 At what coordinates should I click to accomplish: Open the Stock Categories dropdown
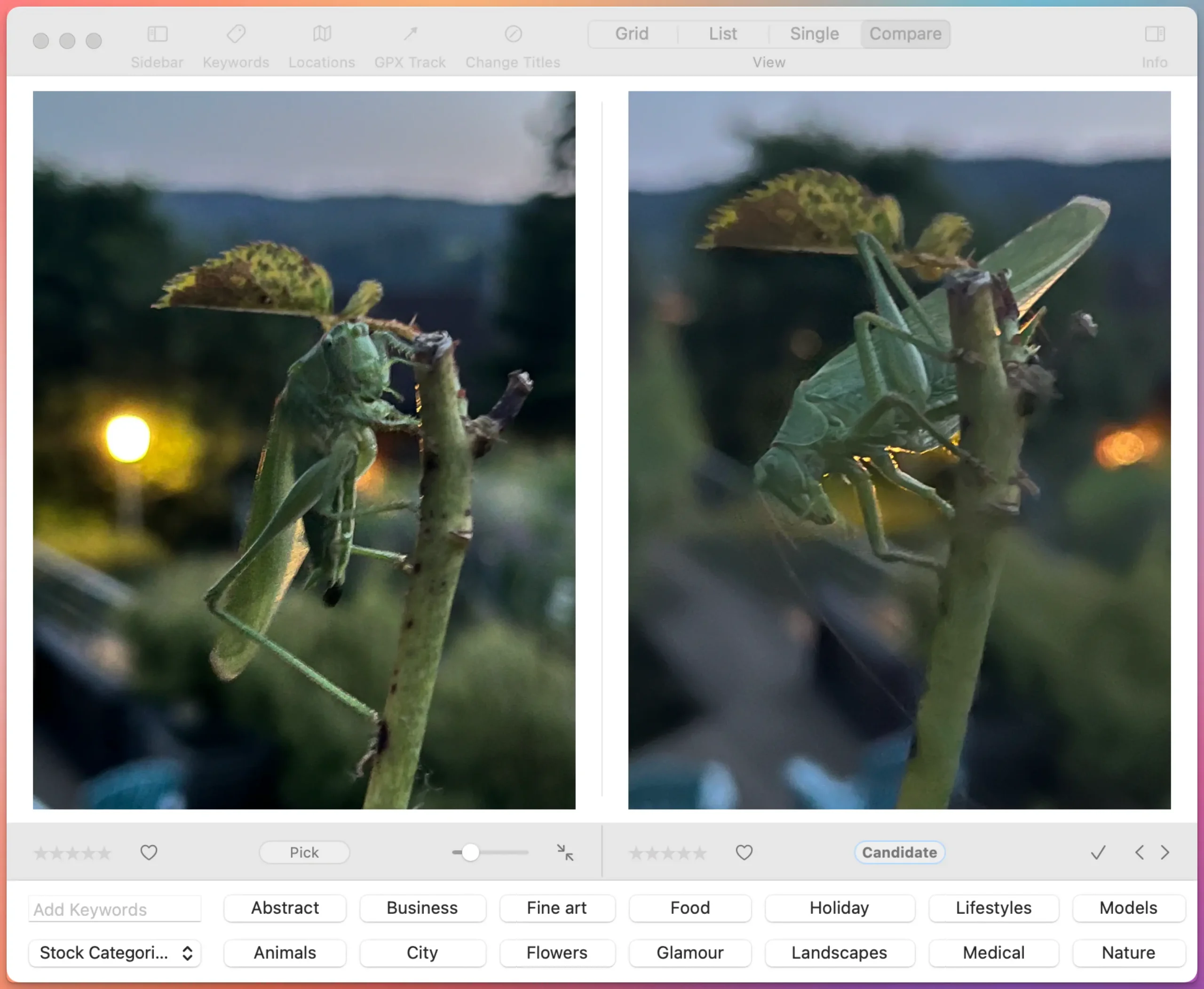(x=114, y=953)
